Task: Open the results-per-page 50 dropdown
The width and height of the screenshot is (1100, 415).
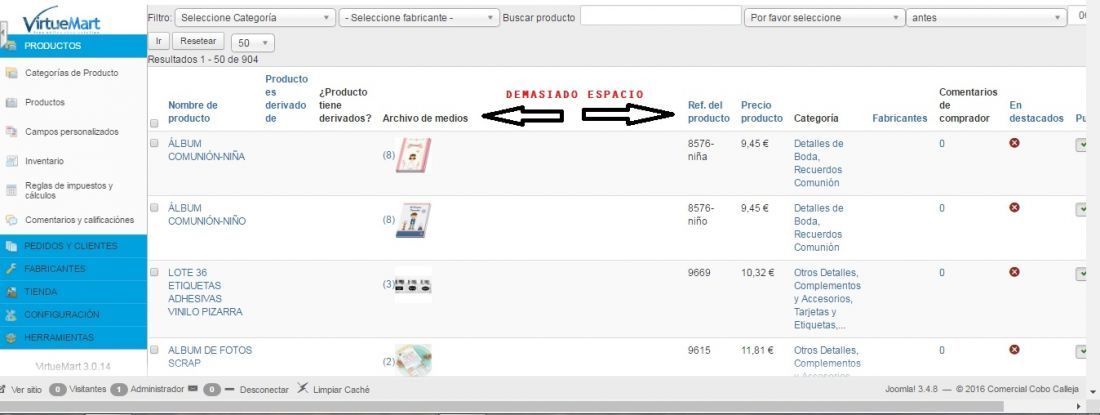Action: pos(253,43)
